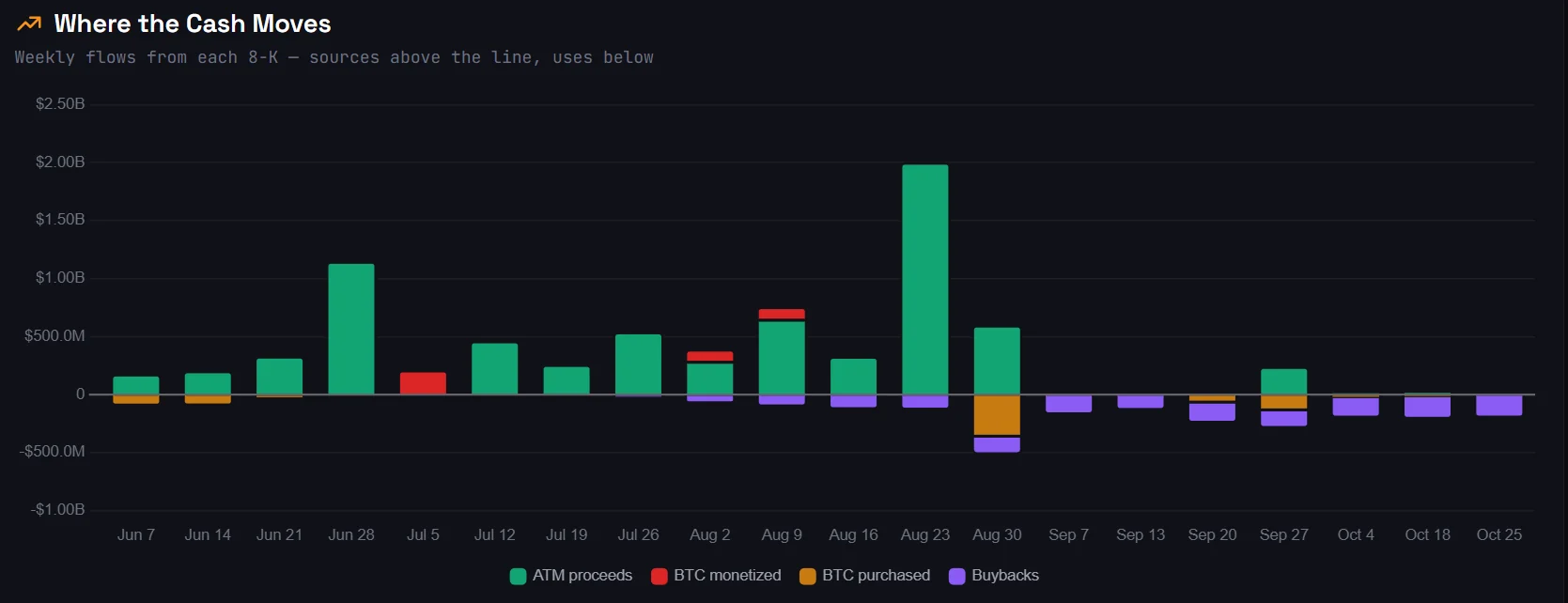Screen dimensions: 1568x603
Task: Click the orange trending-up arrow icon
Action: coord(29,23)
